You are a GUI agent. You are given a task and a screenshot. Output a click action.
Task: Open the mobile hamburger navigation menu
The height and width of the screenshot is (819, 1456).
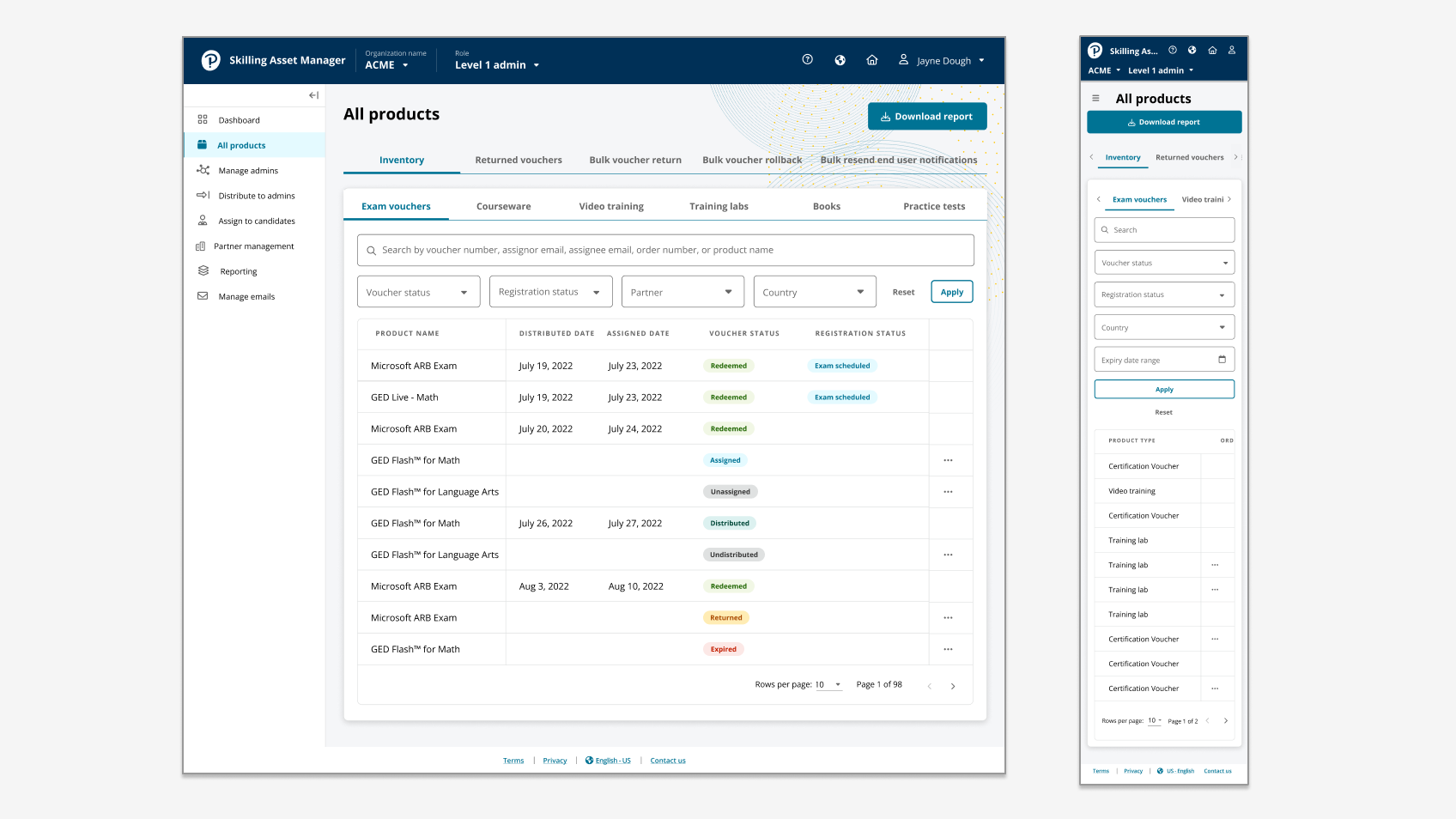click(1096, 98)
